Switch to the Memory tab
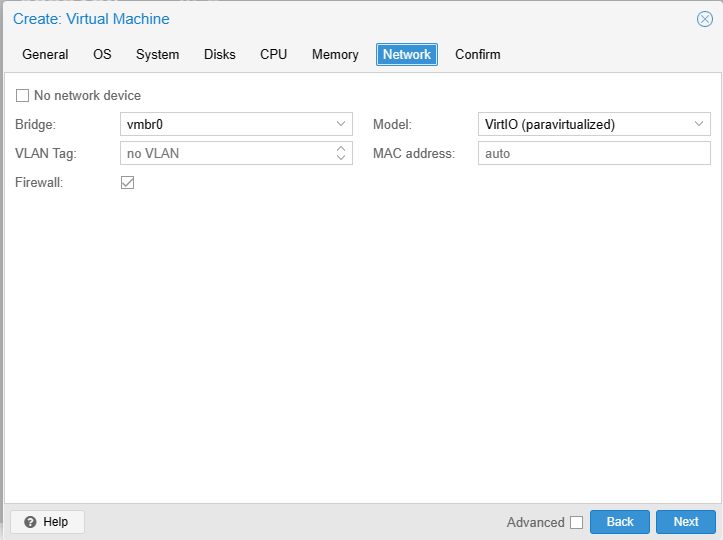Viewport: 723px width, 540px height. point(335,54)
